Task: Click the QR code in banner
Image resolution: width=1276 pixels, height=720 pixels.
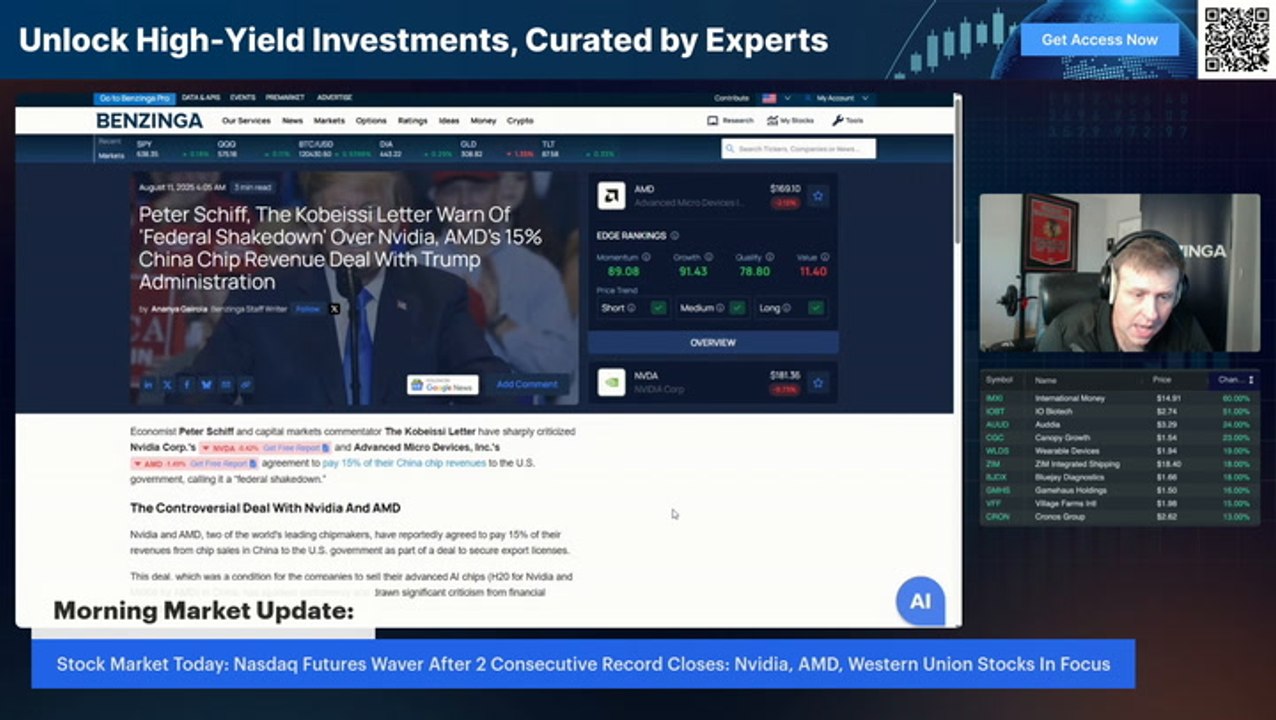Action: pos(1236,39)
